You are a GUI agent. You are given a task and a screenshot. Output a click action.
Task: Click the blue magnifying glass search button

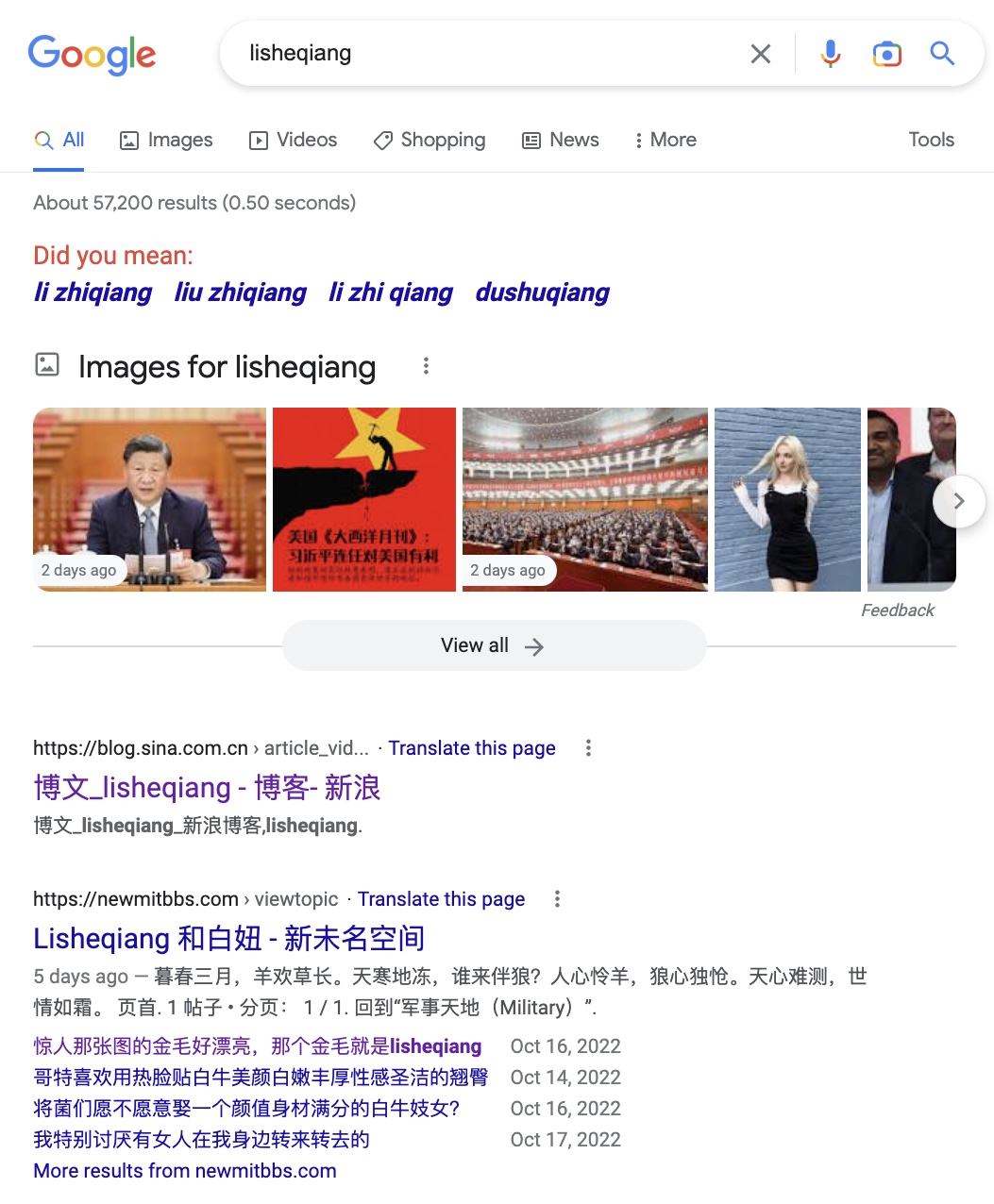[x=942, y=53]
